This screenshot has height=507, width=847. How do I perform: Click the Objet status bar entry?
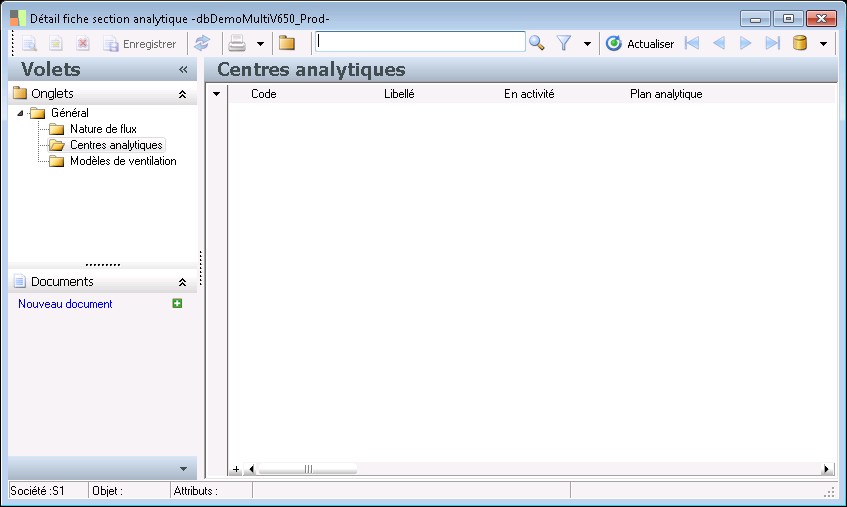tap(107, 491)
